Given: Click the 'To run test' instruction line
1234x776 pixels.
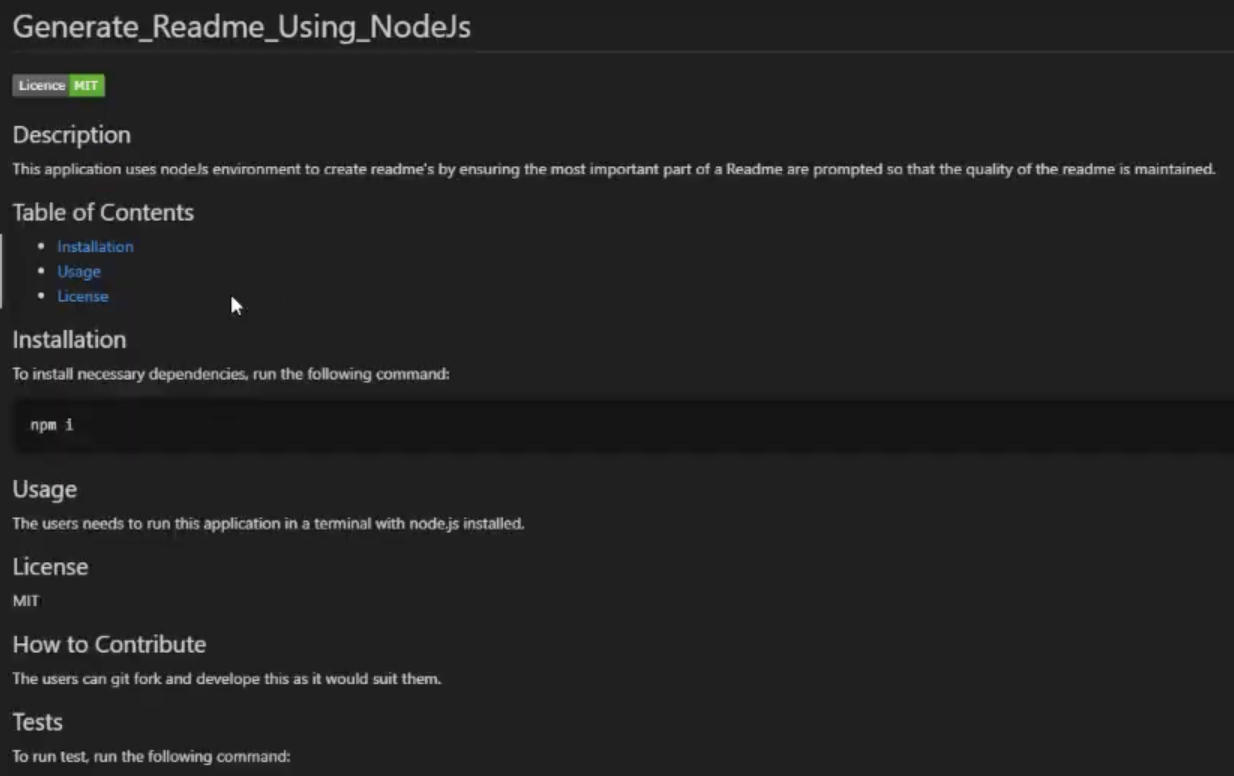Looking at the screenshot, I should pos(151,757).
